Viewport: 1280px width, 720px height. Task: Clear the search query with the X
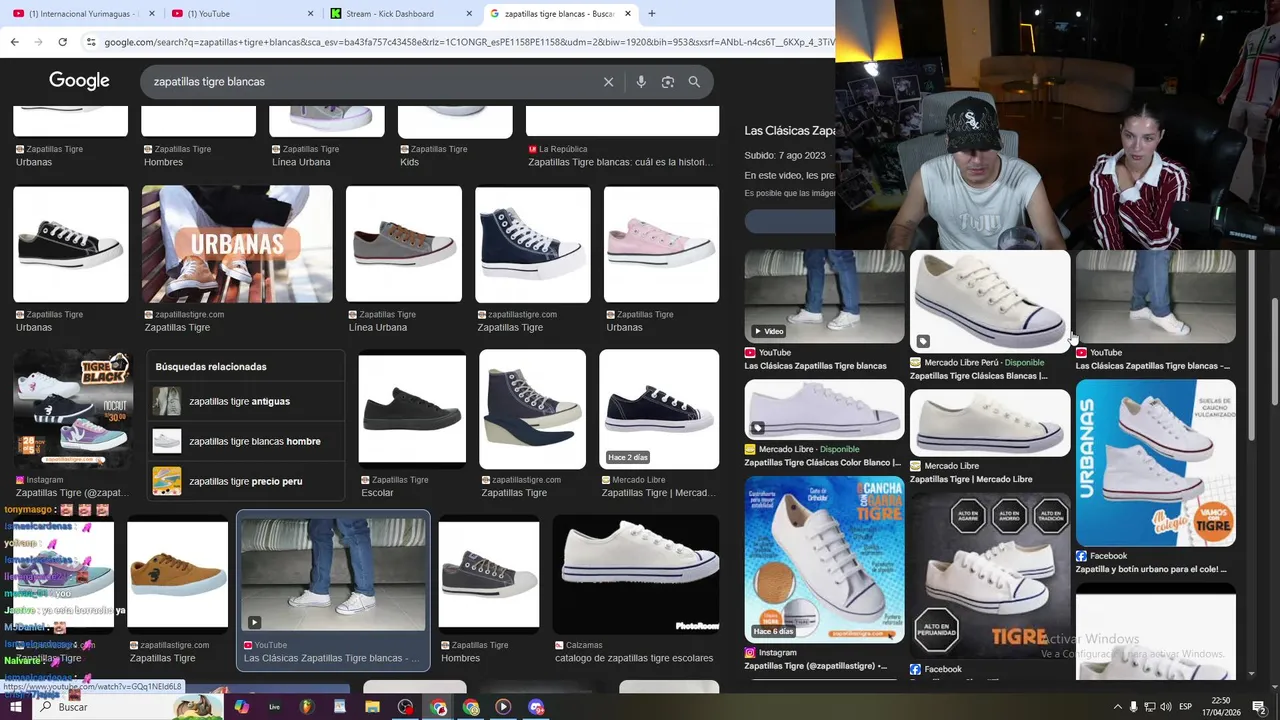[x=608, y=82]
